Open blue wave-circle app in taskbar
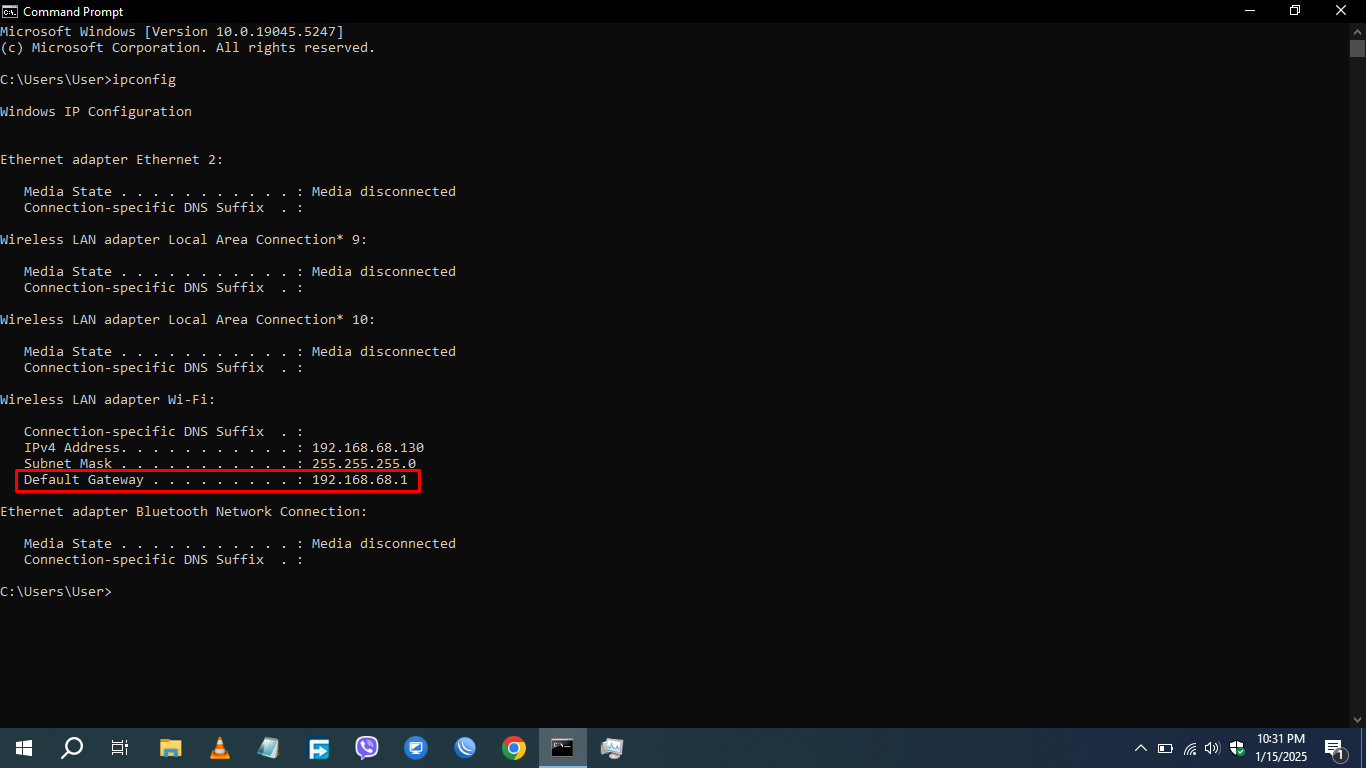Image resolution: width=1366 pixels, height=768 pixels. tap(465, 748)
